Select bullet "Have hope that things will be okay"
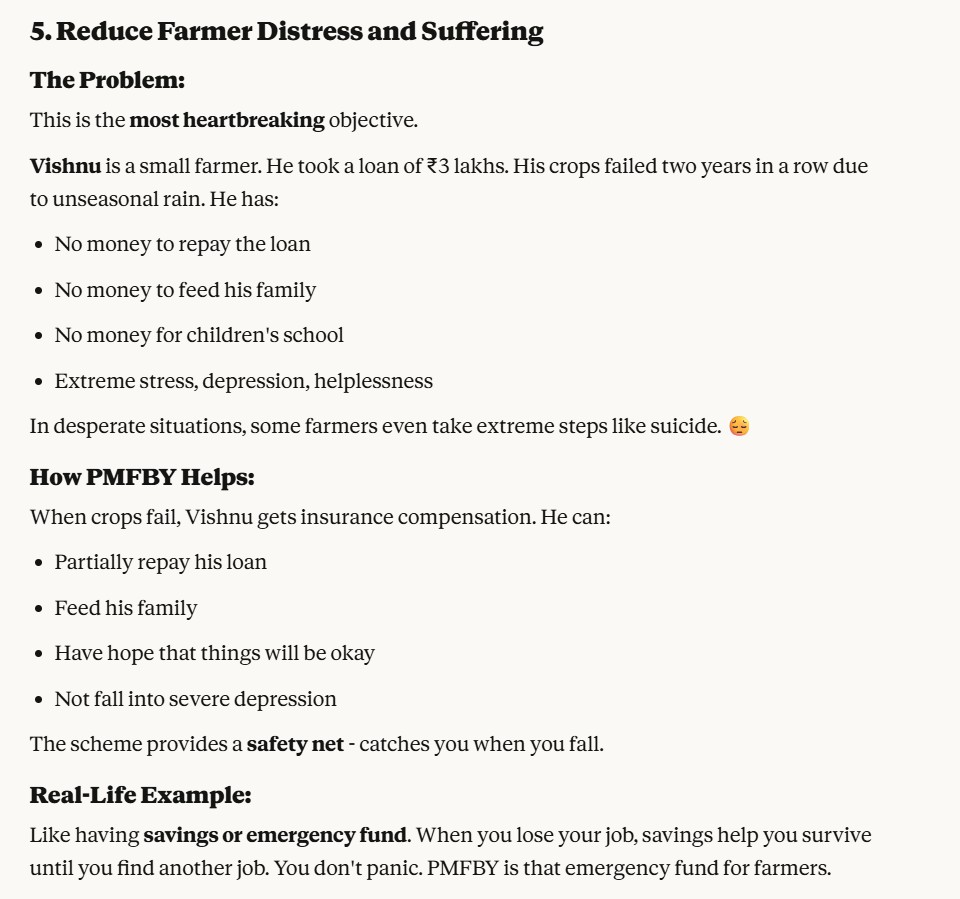960x899 pixels. [x=214, y=653]
